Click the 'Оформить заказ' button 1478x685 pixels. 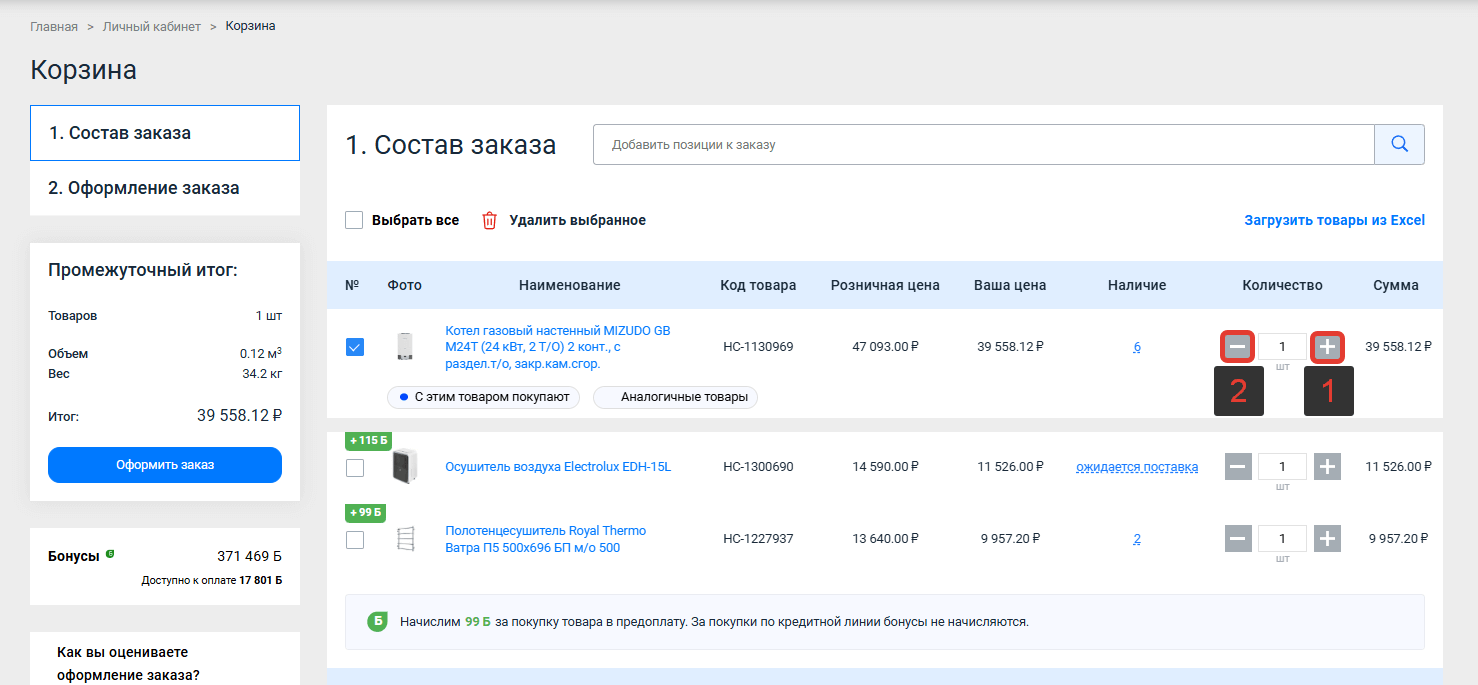point(165,465)
